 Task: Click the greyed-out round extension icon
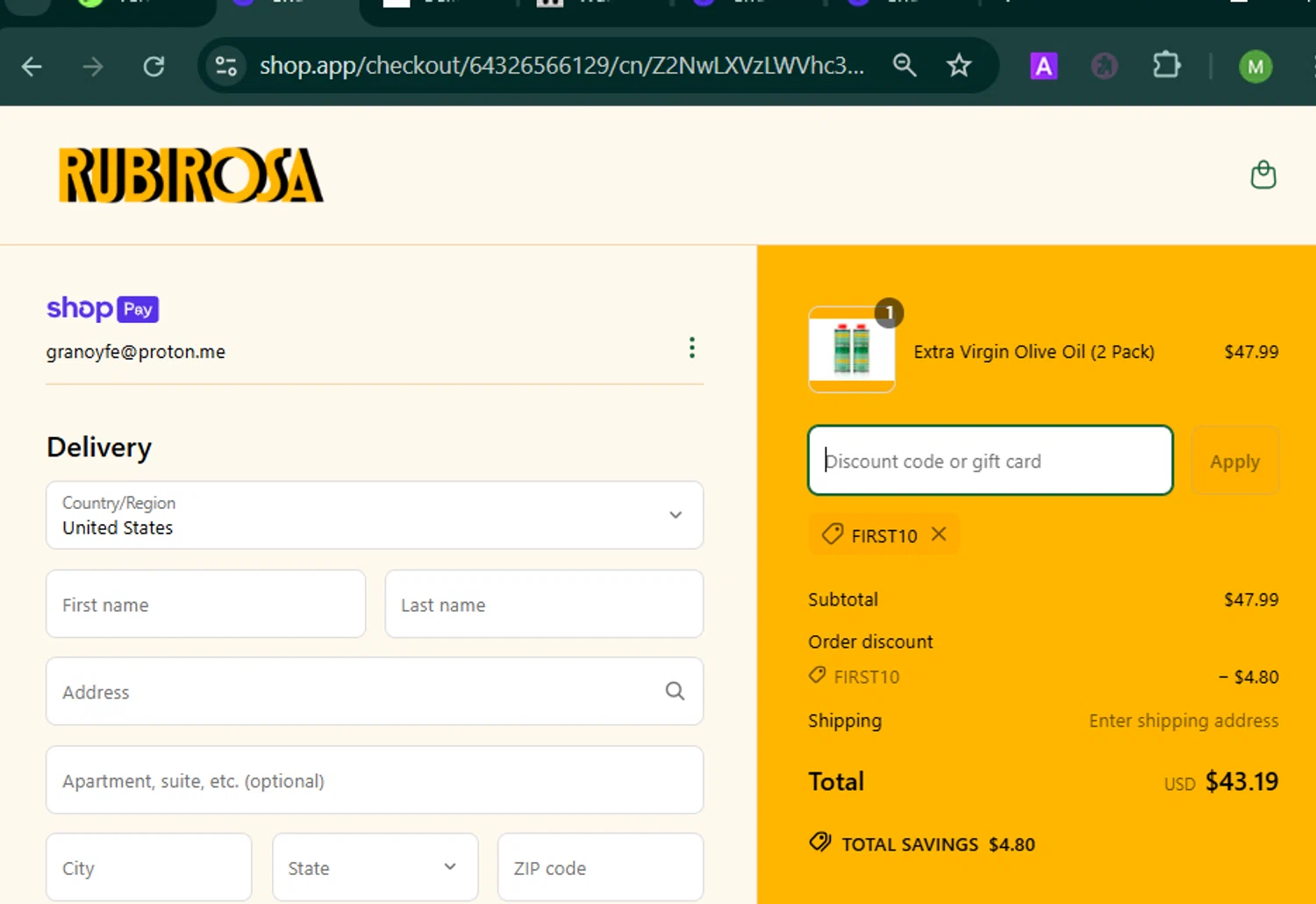coord(1105,66)
